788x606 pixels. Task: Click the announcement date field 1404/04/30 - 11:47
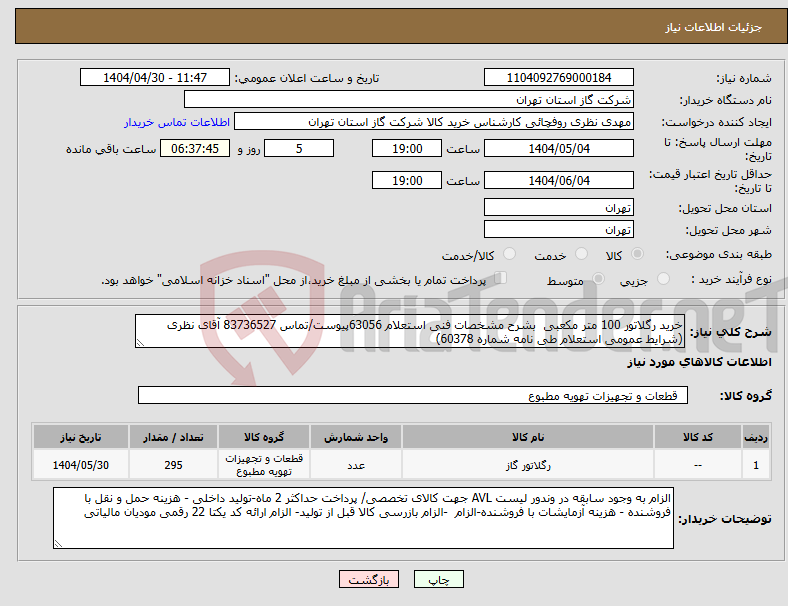[x=155, y=77]
